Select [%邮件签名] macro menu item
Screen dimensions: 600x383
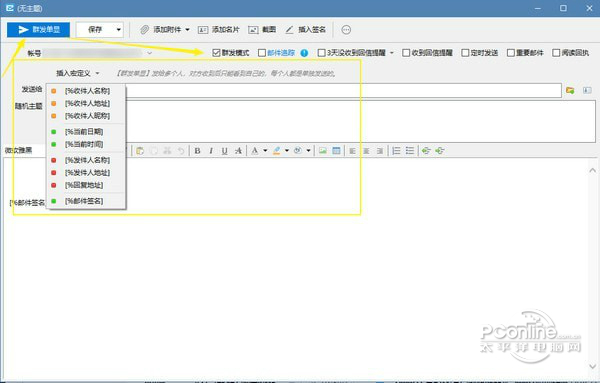click(x=86, y=201)
